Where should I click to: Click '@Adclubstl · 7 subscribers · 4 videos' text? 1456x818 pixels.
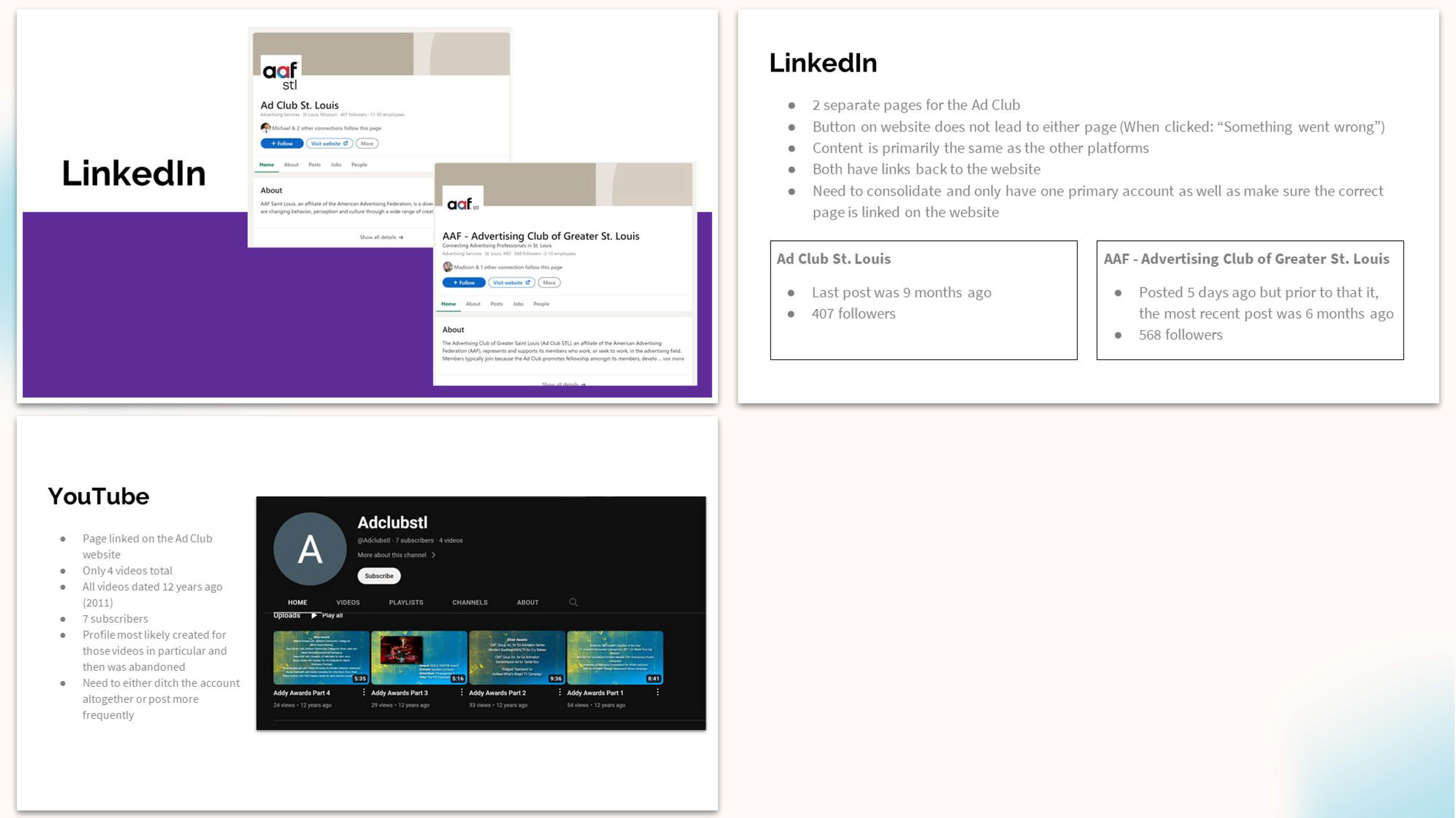[x=410, y=540]
